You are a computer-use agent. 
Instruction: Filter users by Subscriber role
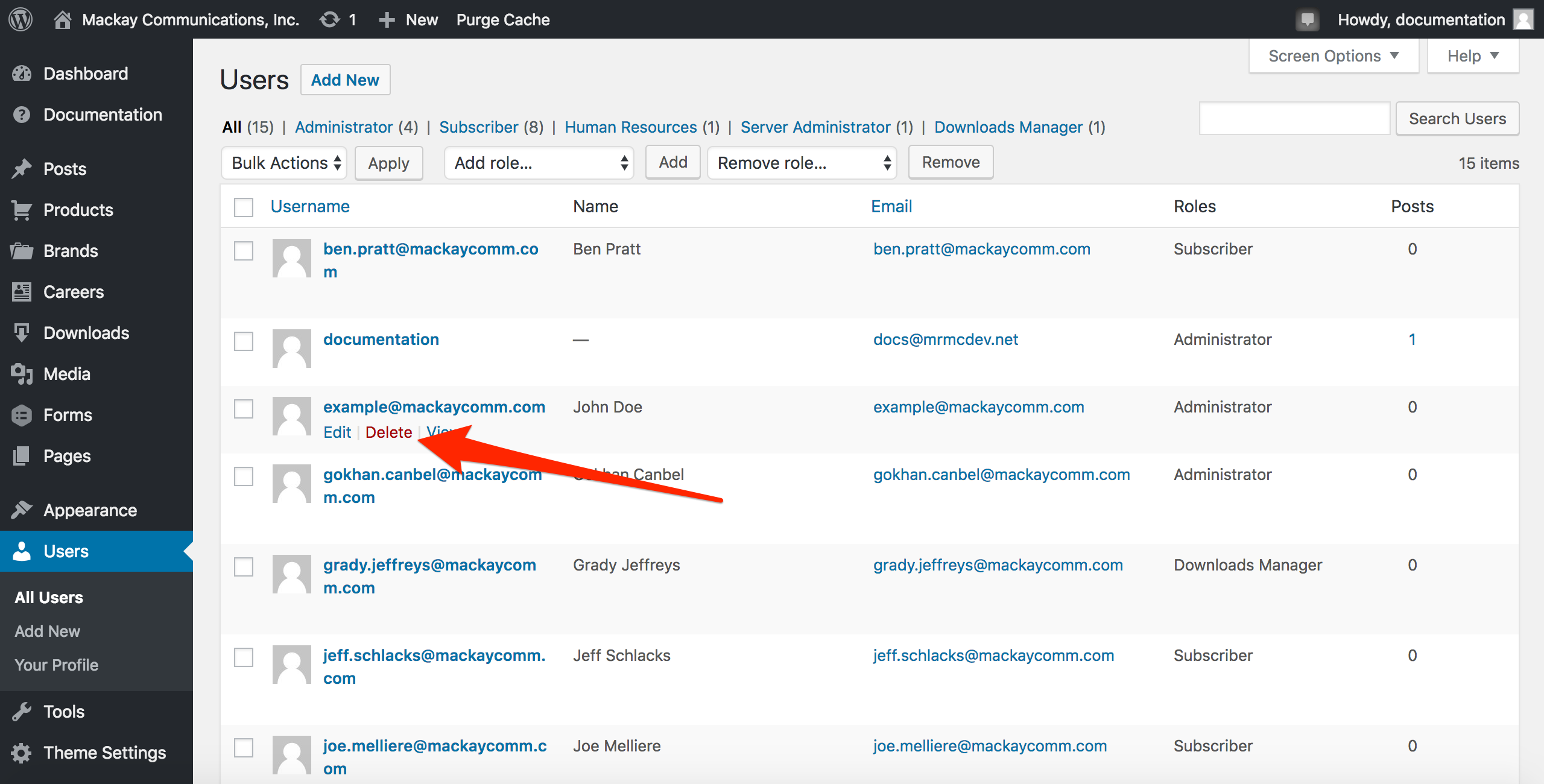[x=479, y=127]
